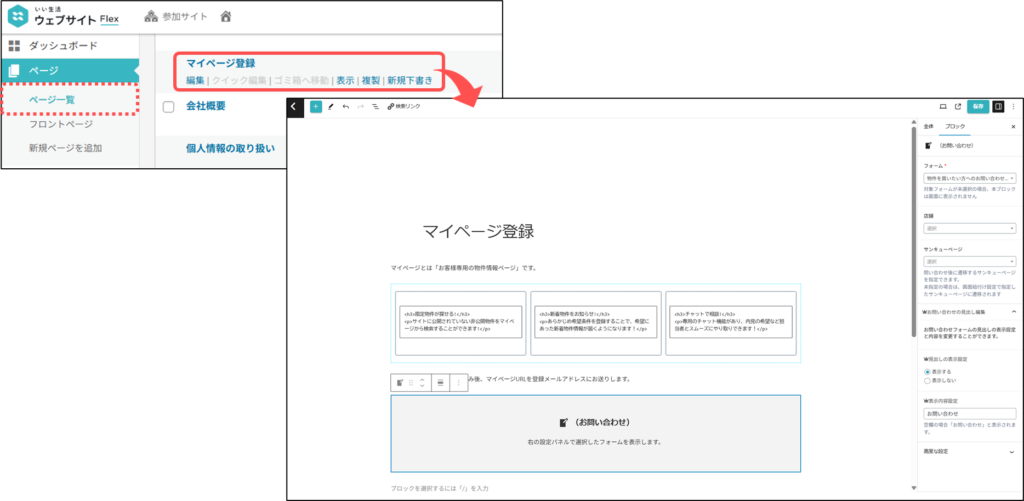Click the 表示内容設定 text field
Screen dimensions: 1024x501
coord(969,413)
